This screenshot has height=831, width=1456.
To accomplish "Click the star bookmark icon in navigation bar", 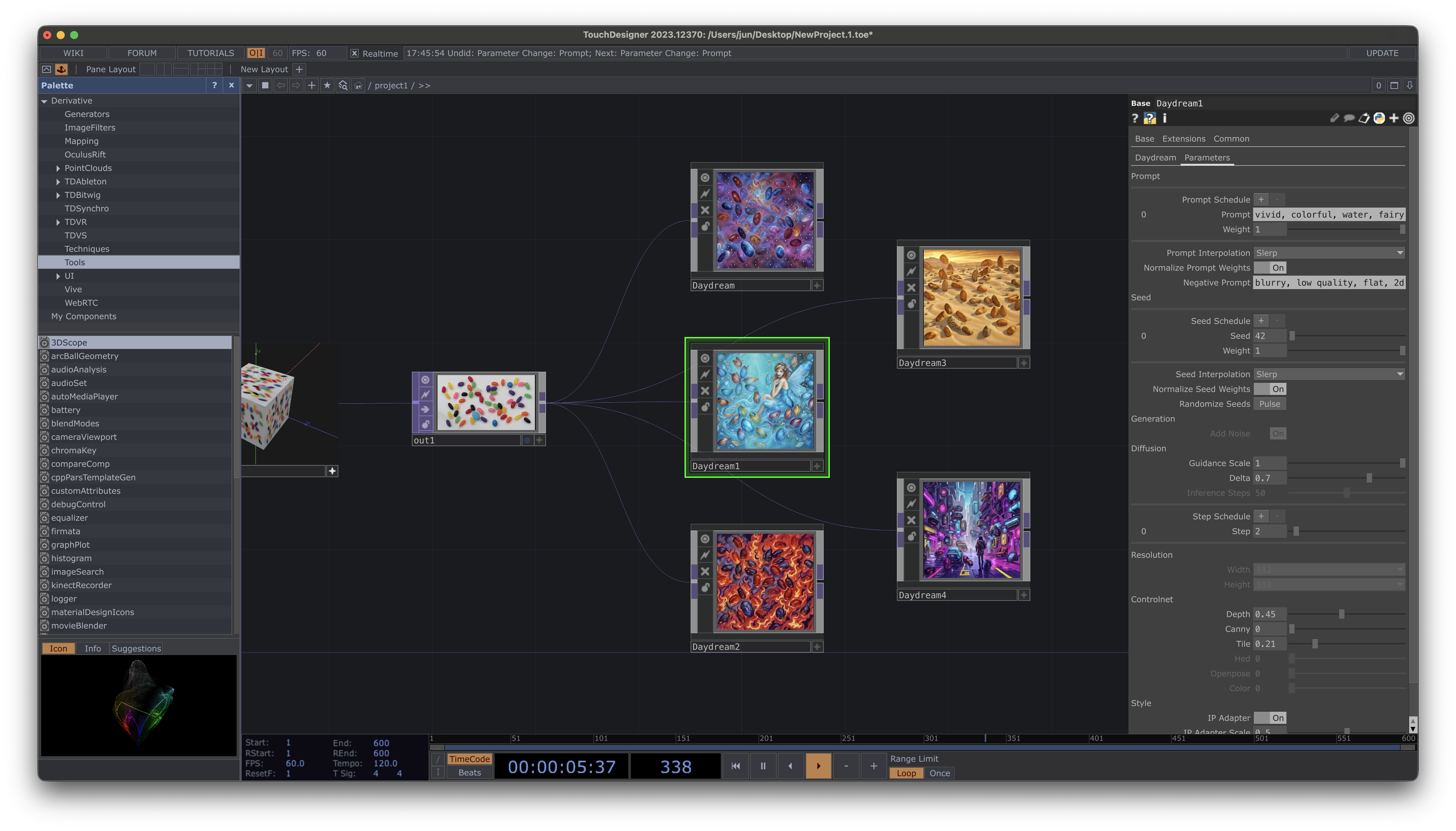I will [x=327, y=86].
